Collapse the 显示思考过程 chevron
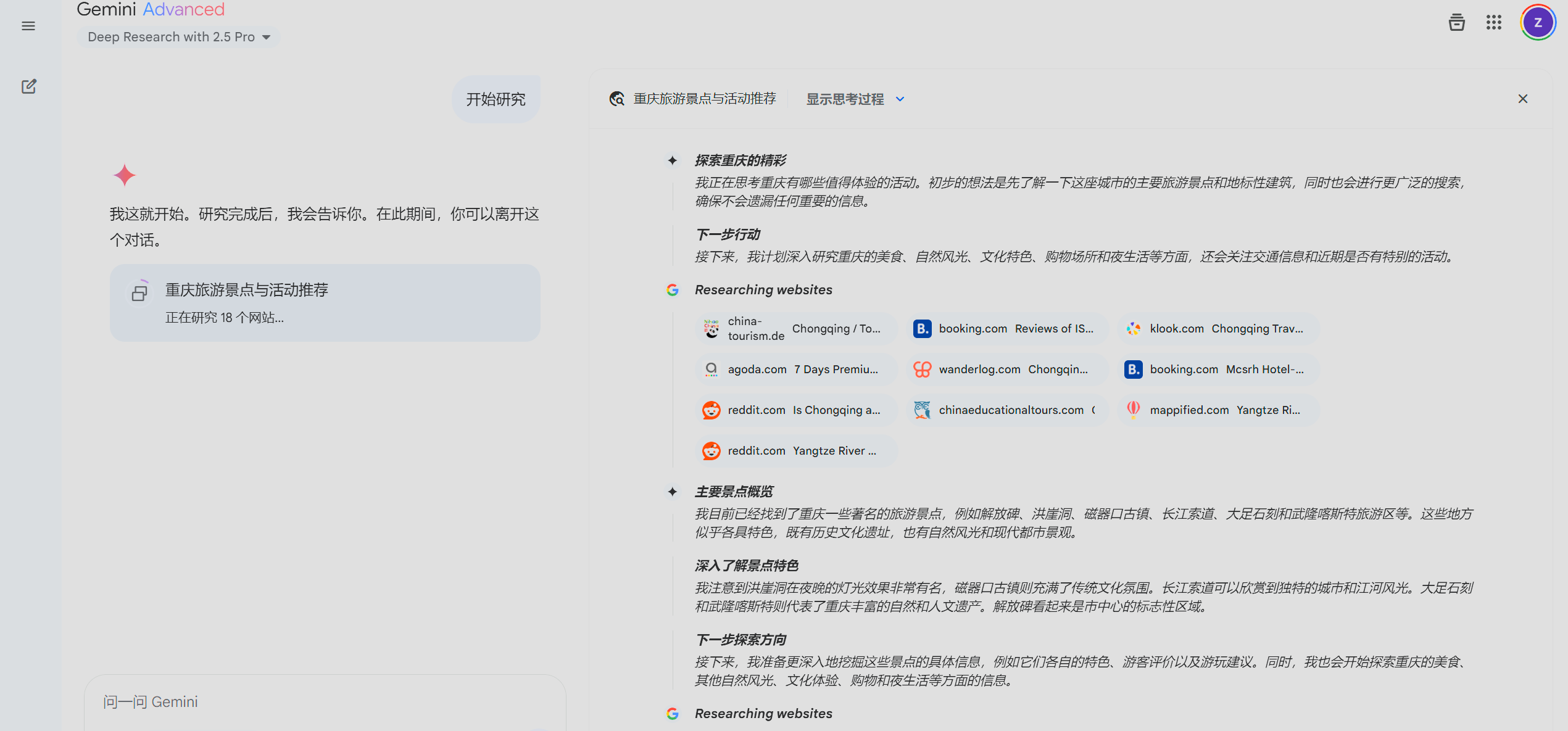This screenshot has width=1568, height=731. click(900, 99)
